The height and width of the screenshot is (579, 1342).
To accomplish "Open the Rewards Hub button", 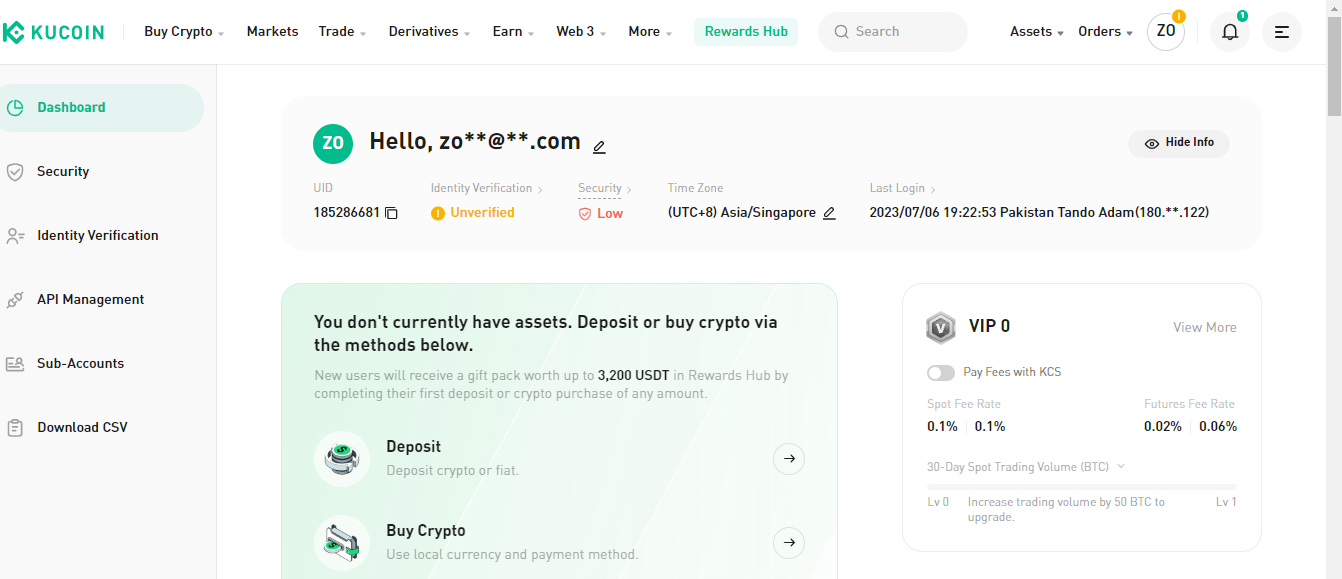I will [746, 32].
